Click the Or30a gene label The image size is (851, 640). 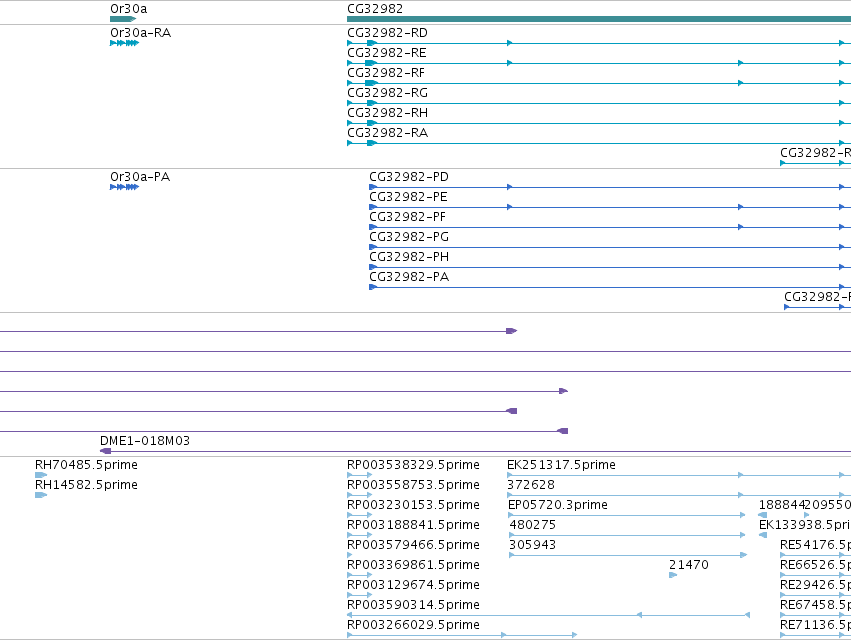click(129, 9)
